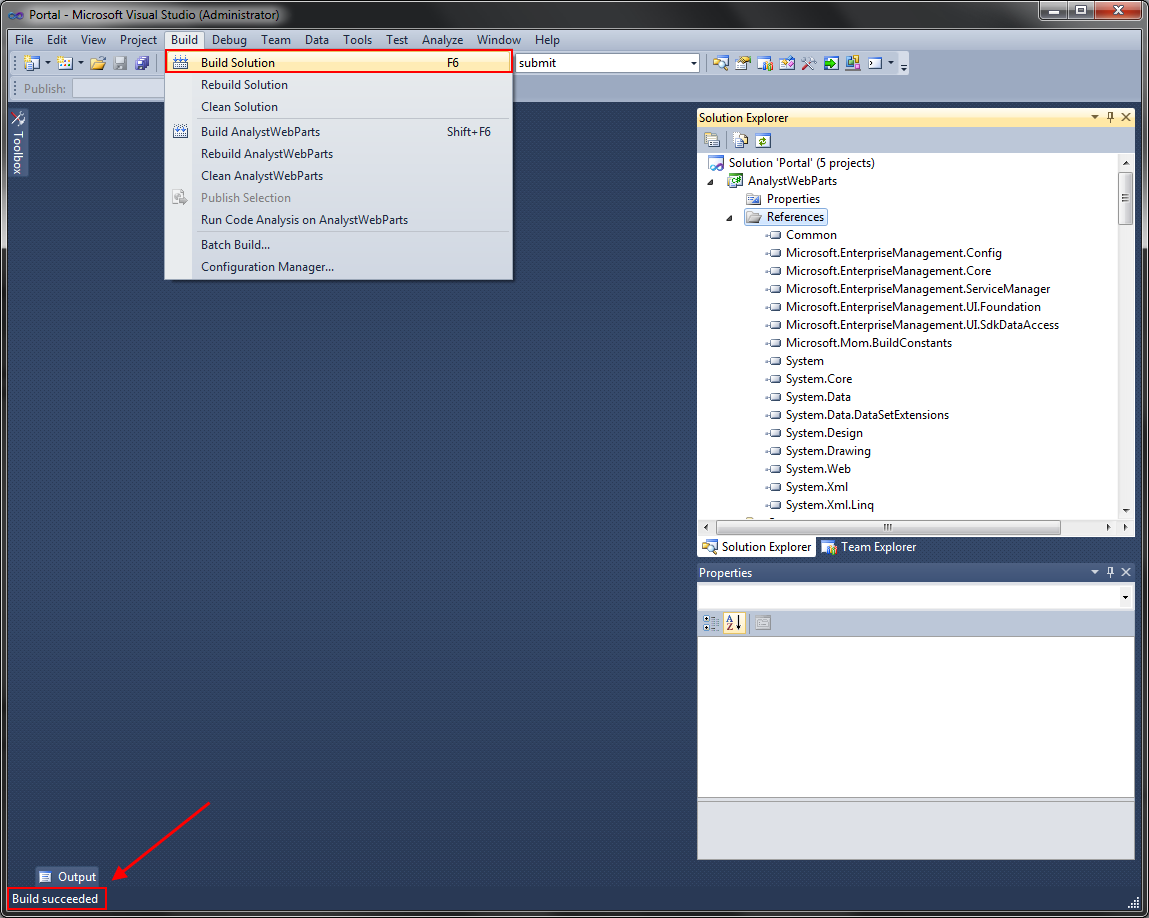
Task: Toggle Categorized view in Properties panel
Action: 712,623
